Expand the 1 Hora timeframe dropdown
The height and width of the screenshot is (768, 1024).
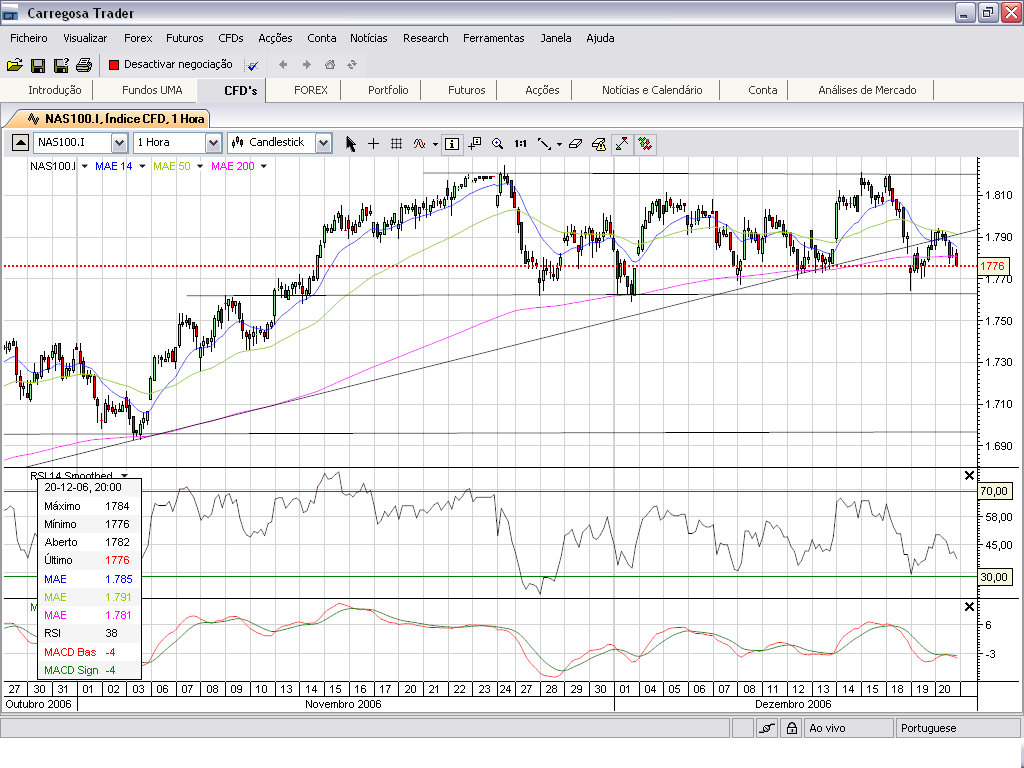[x=212, y=143]
